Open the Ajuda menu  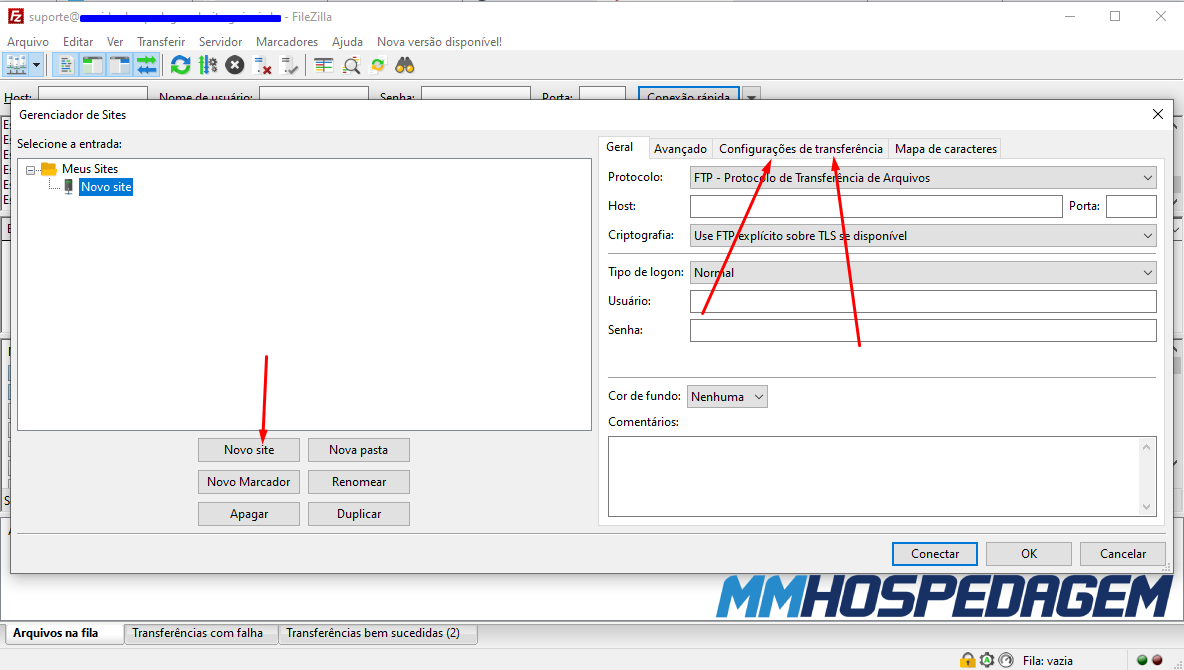pyautogui.click(x=347, y=42)
